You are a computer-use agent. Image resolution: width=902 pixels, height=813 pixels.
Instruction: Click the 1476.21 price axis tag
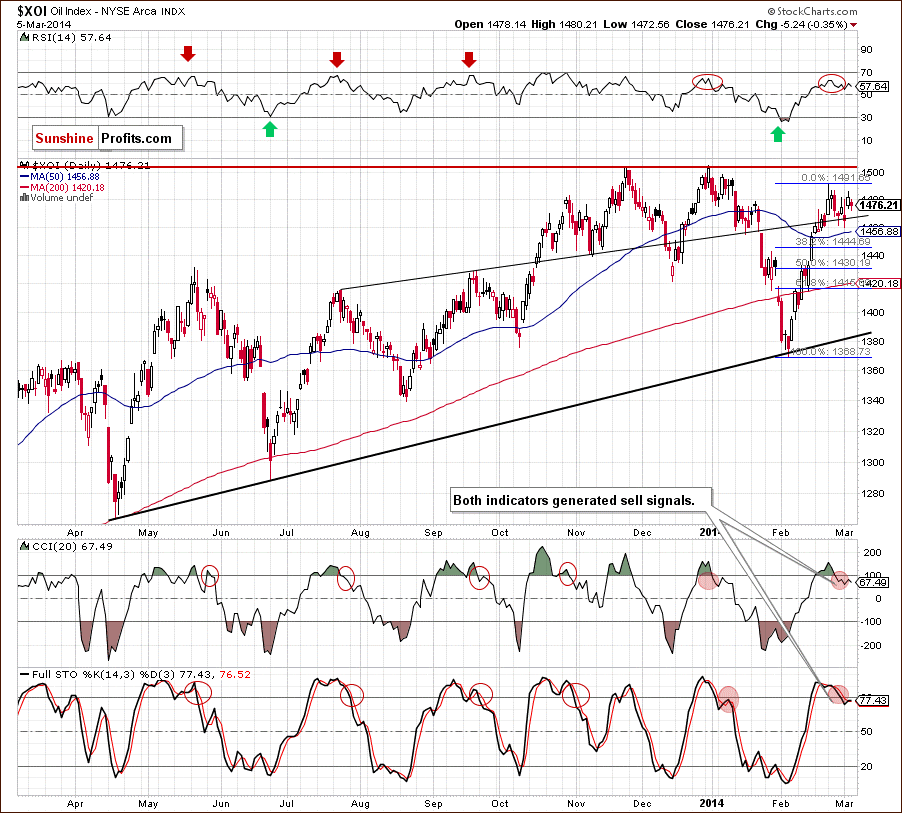[x=878, y=205]
